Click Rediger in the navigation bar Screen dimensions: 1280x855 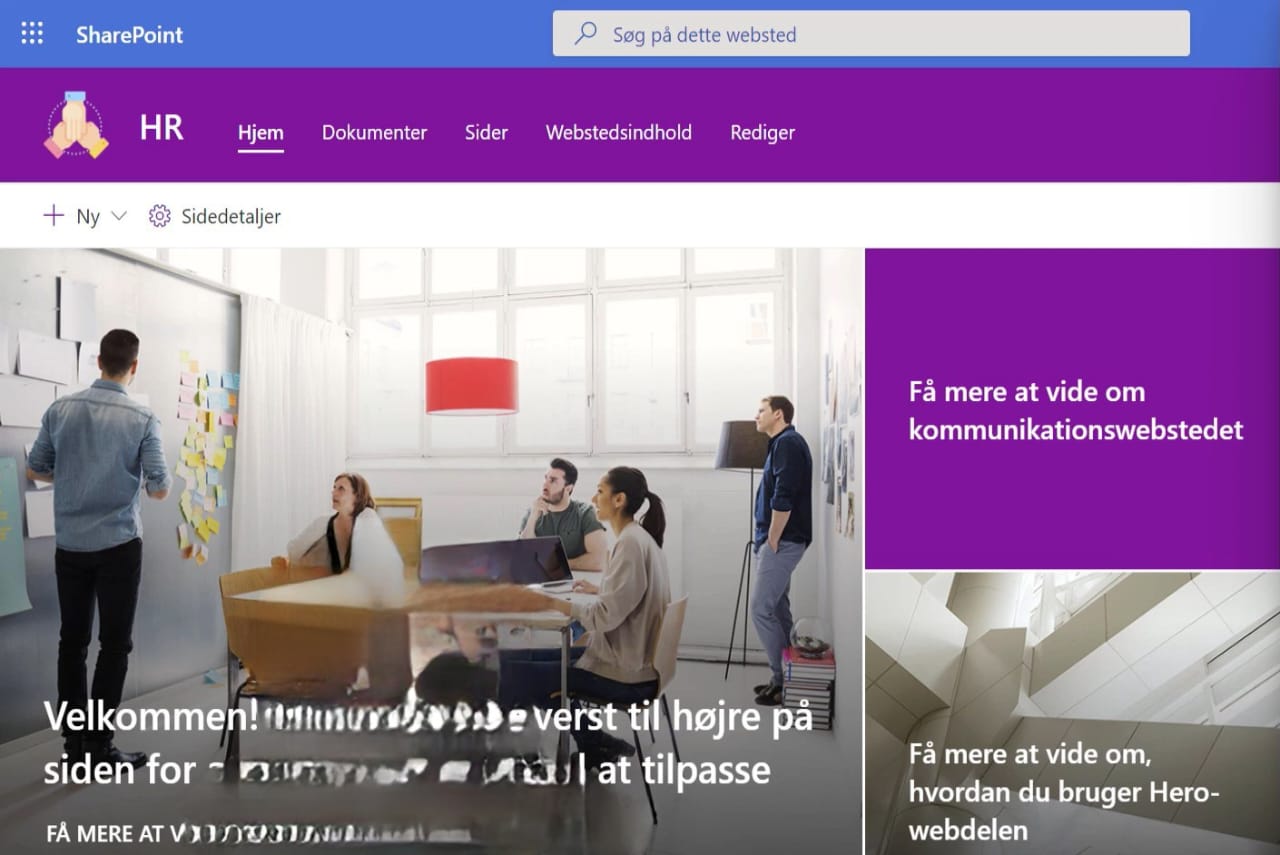(763, 132)
